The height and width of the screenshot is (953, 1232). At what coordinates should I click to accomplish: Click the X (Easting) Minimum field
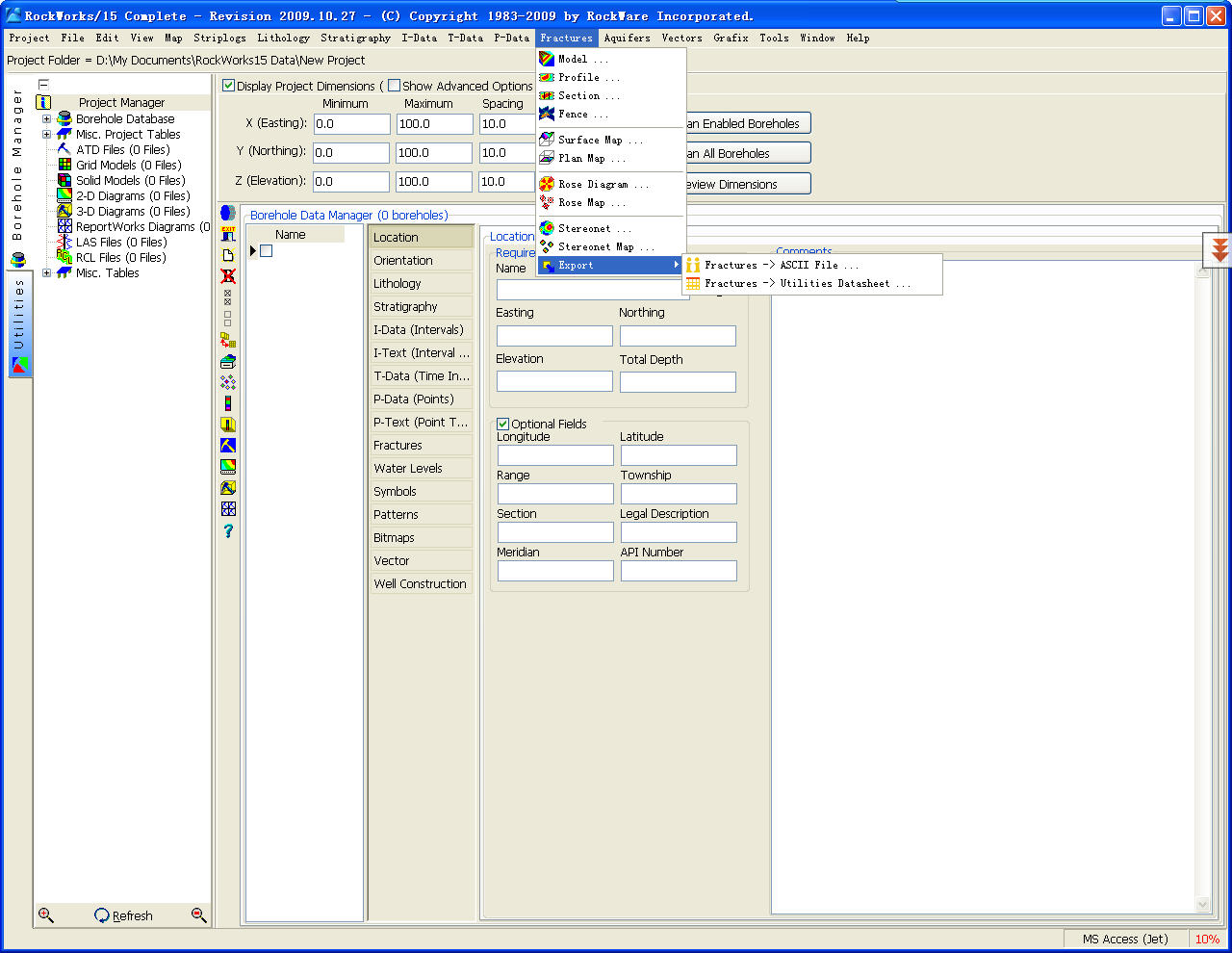pos(352,124)
